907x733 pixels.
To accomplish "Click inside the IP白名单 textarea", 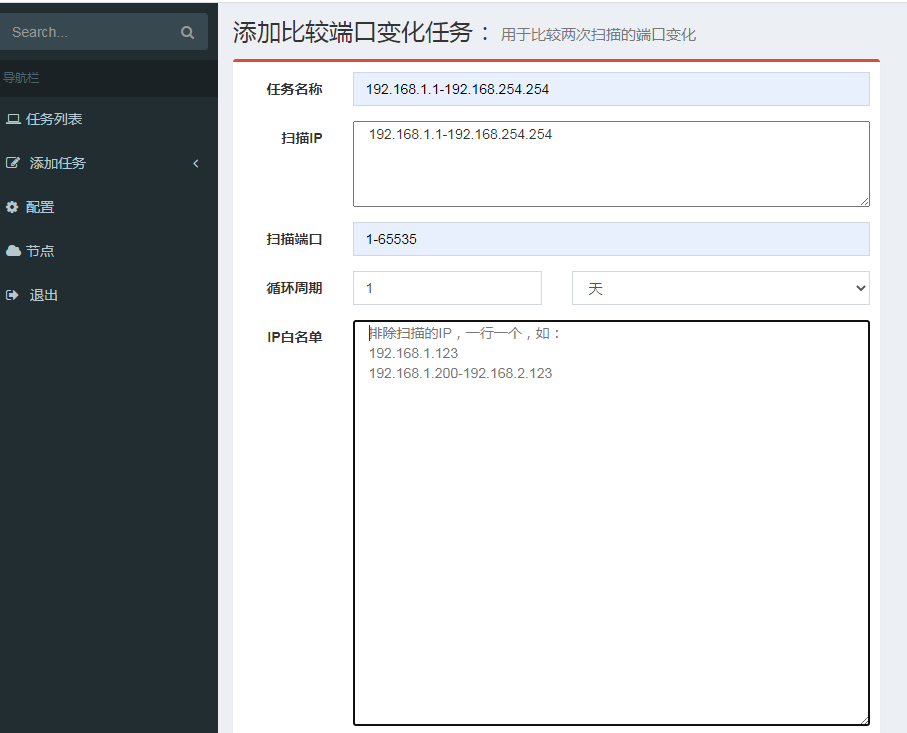I will click(611, 522).
